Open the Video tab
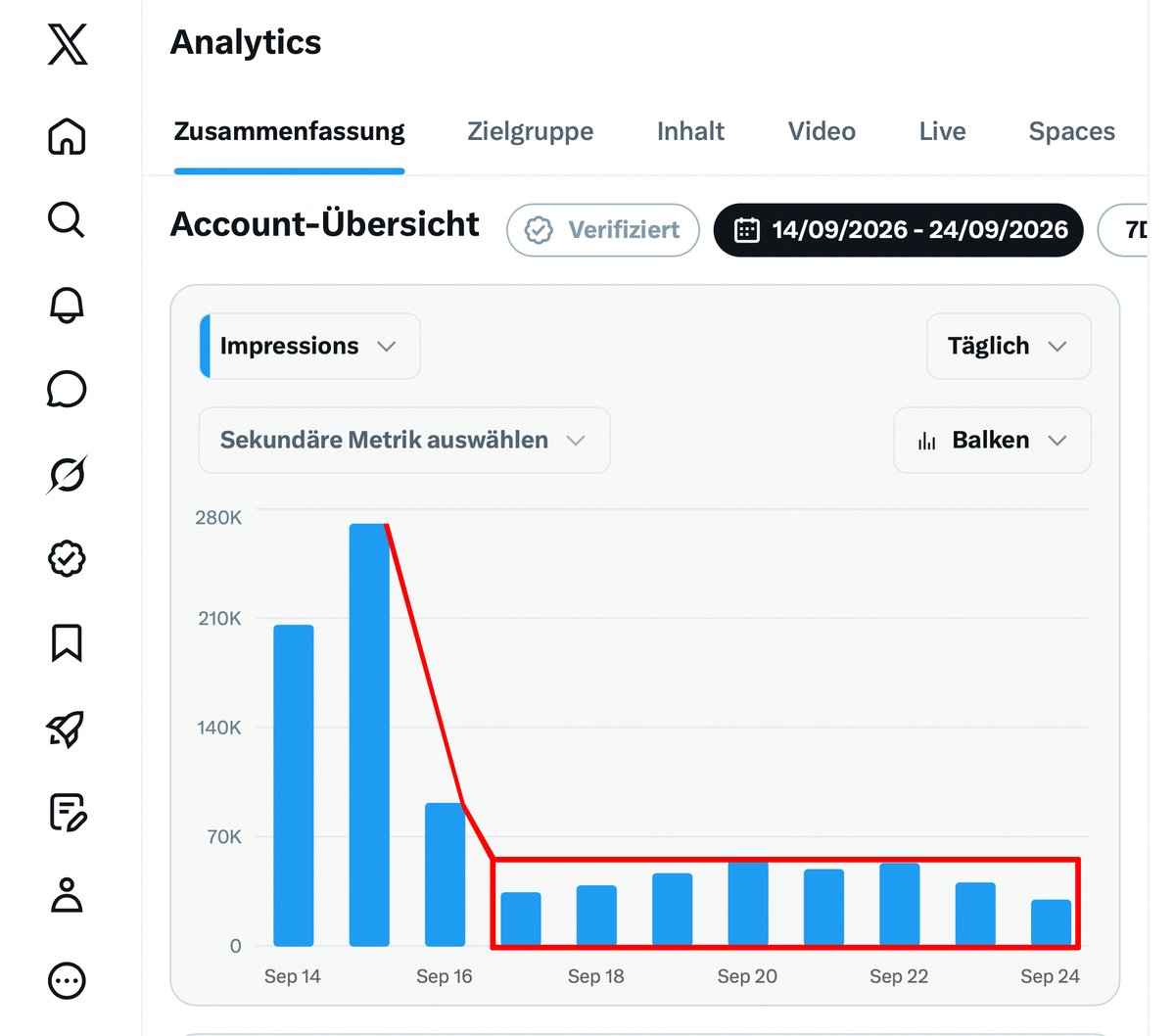 (x=822, y=131)
